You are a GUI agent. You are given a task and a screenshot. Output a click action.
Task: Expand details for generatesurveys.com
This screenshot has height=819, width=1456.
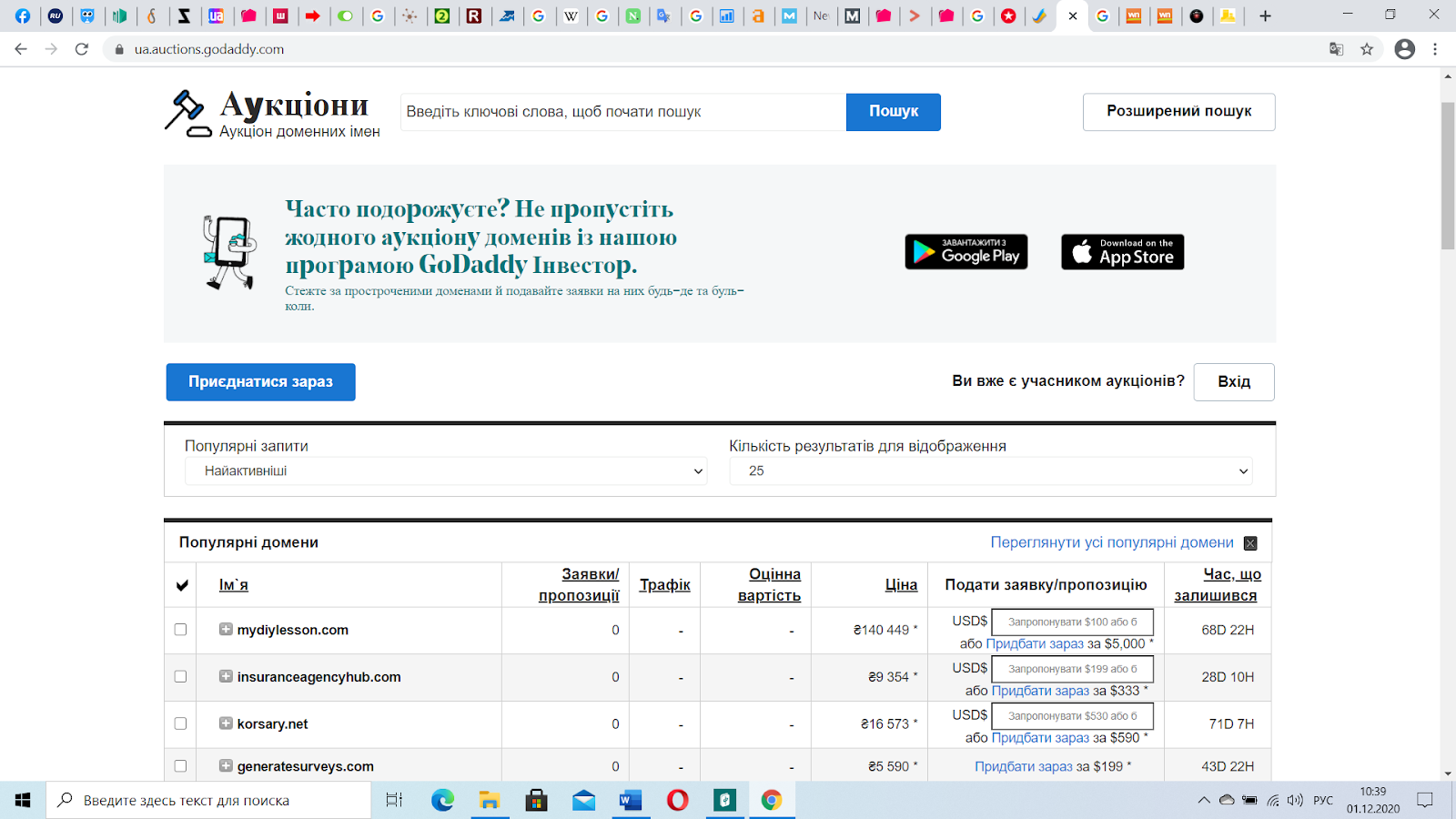(226, 766)
